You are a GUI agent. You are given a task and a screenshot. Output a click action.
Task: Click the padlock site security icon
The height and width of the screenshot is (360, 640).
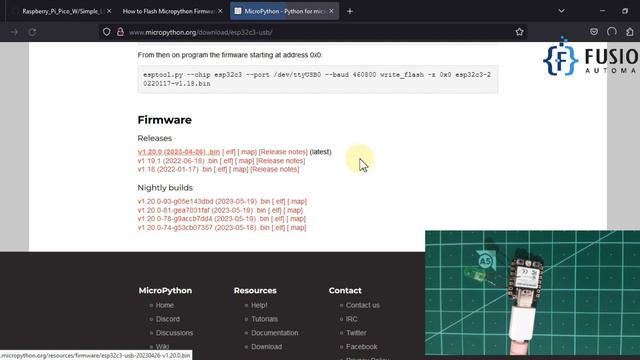pyautogui.click(x=120, y=32)
